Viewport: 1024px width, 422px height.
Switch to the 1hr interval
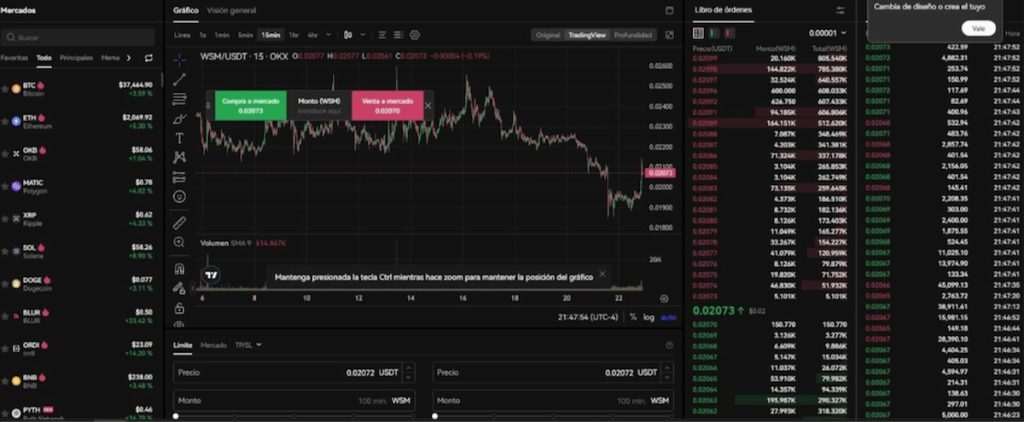coord(294,35)
